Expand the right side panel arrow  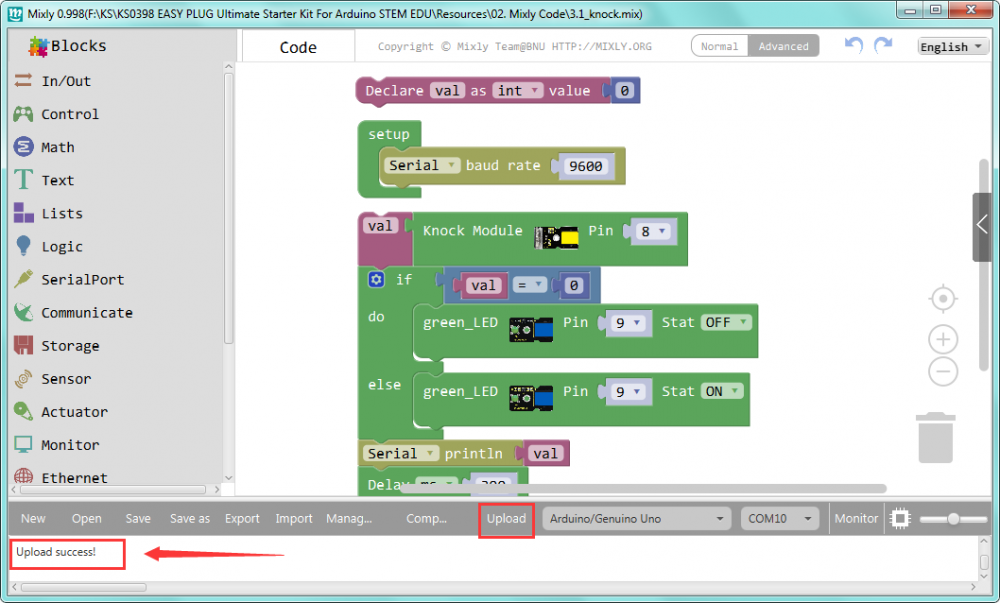[983, 223]
